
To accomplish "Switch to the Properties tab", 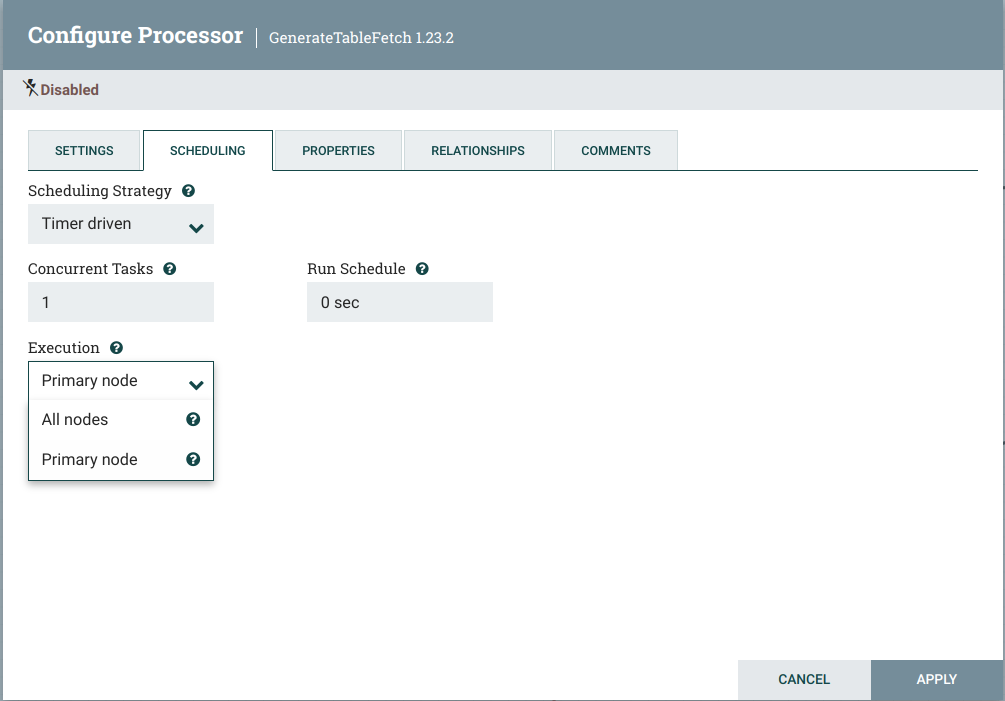I will coord(337,150).
